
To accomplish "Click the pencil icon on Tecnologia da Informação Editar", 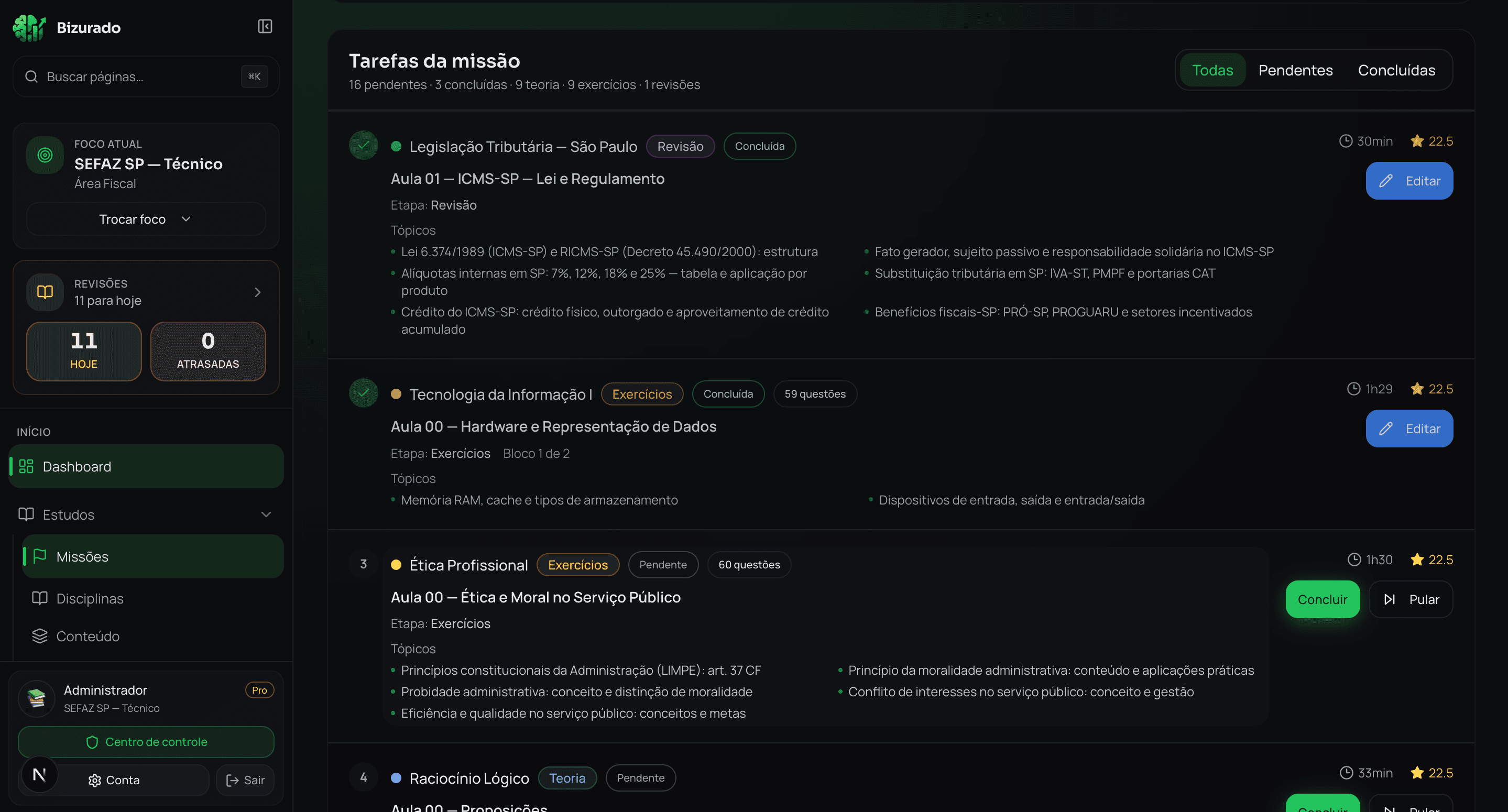I will tap(1385, 429).
